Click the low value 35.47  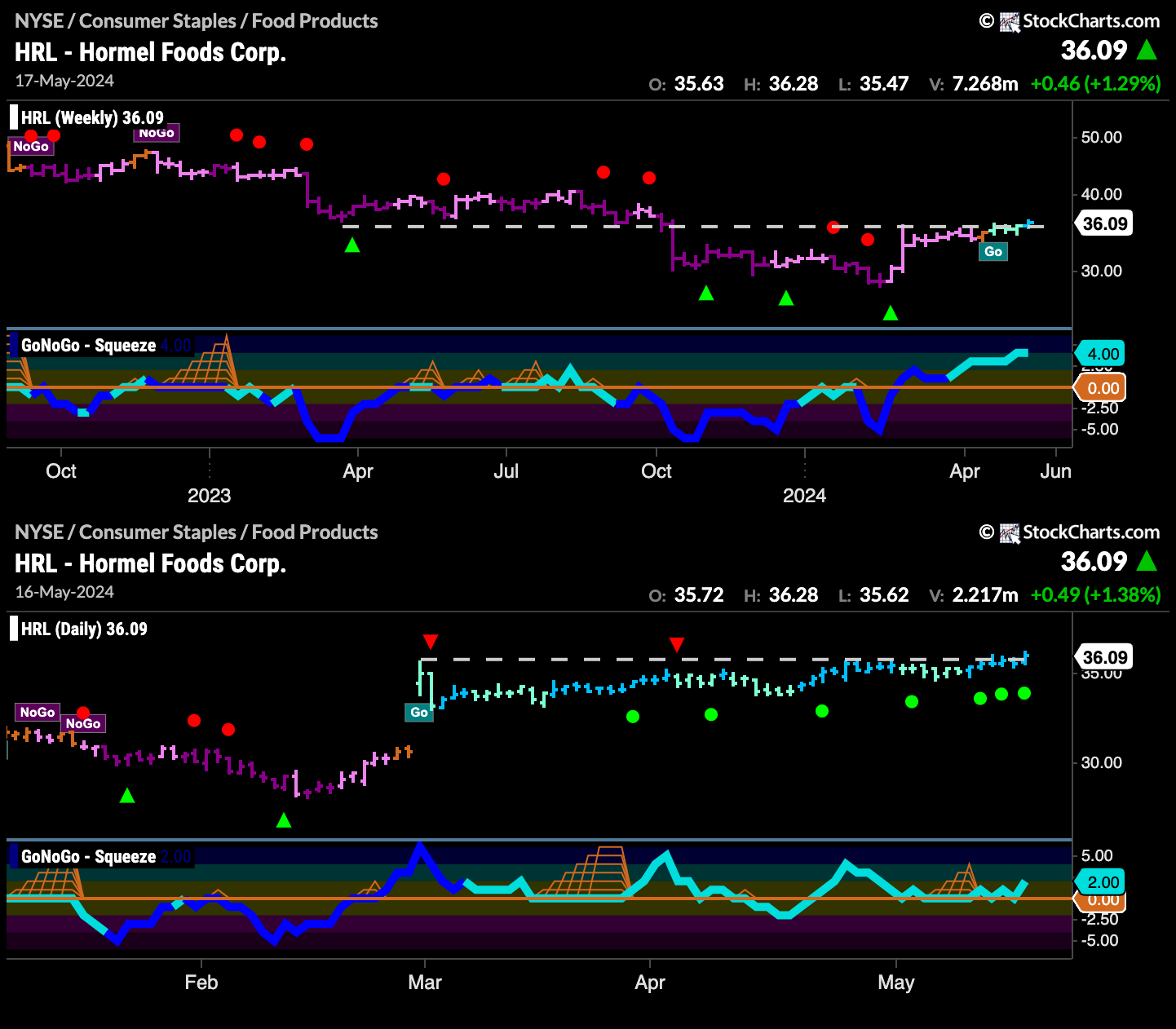point(884,84)
